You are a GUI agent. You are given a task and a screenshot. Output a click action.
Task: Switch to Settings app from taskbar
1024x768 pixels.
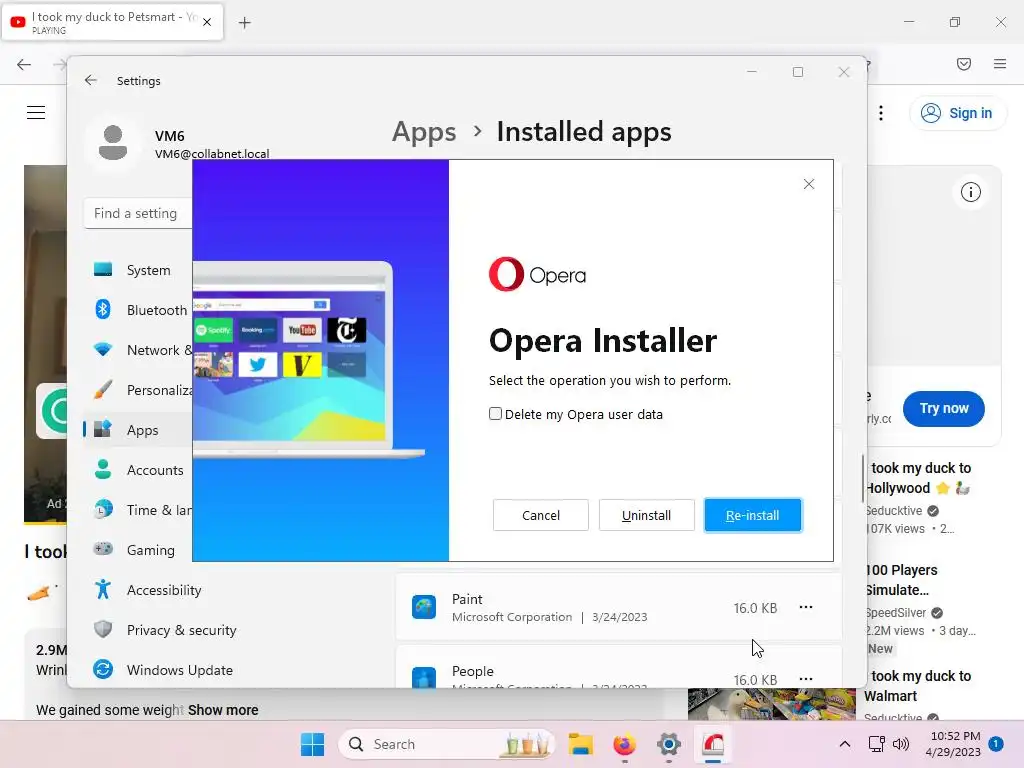(669, 744)
